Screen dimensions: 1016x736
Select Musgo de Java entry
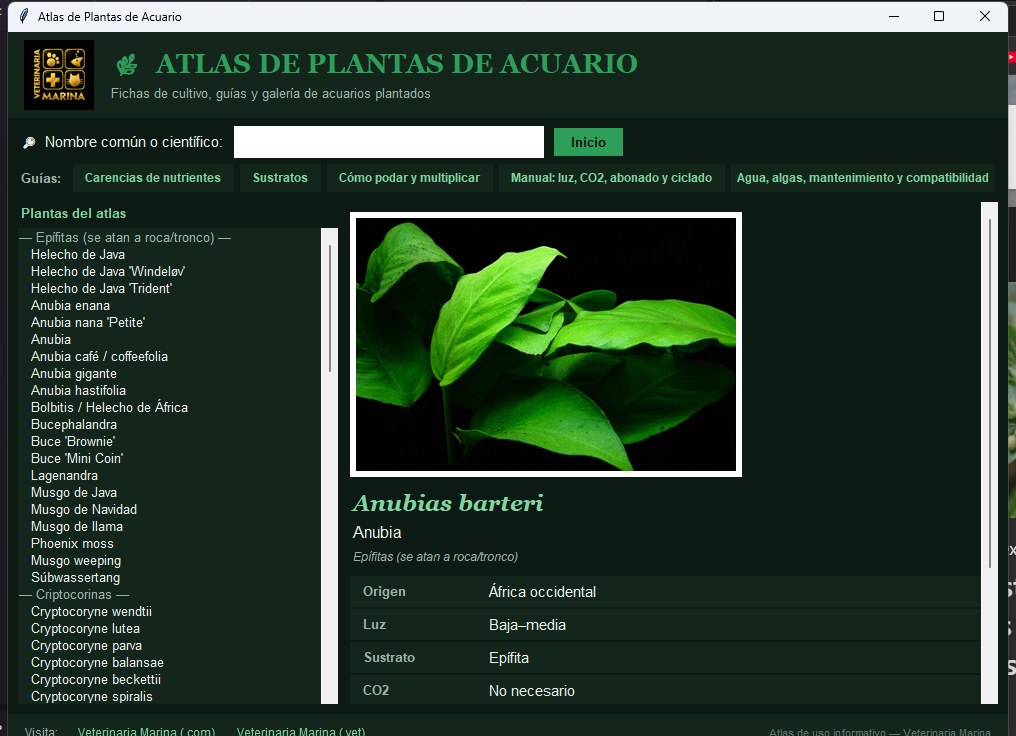74,492
